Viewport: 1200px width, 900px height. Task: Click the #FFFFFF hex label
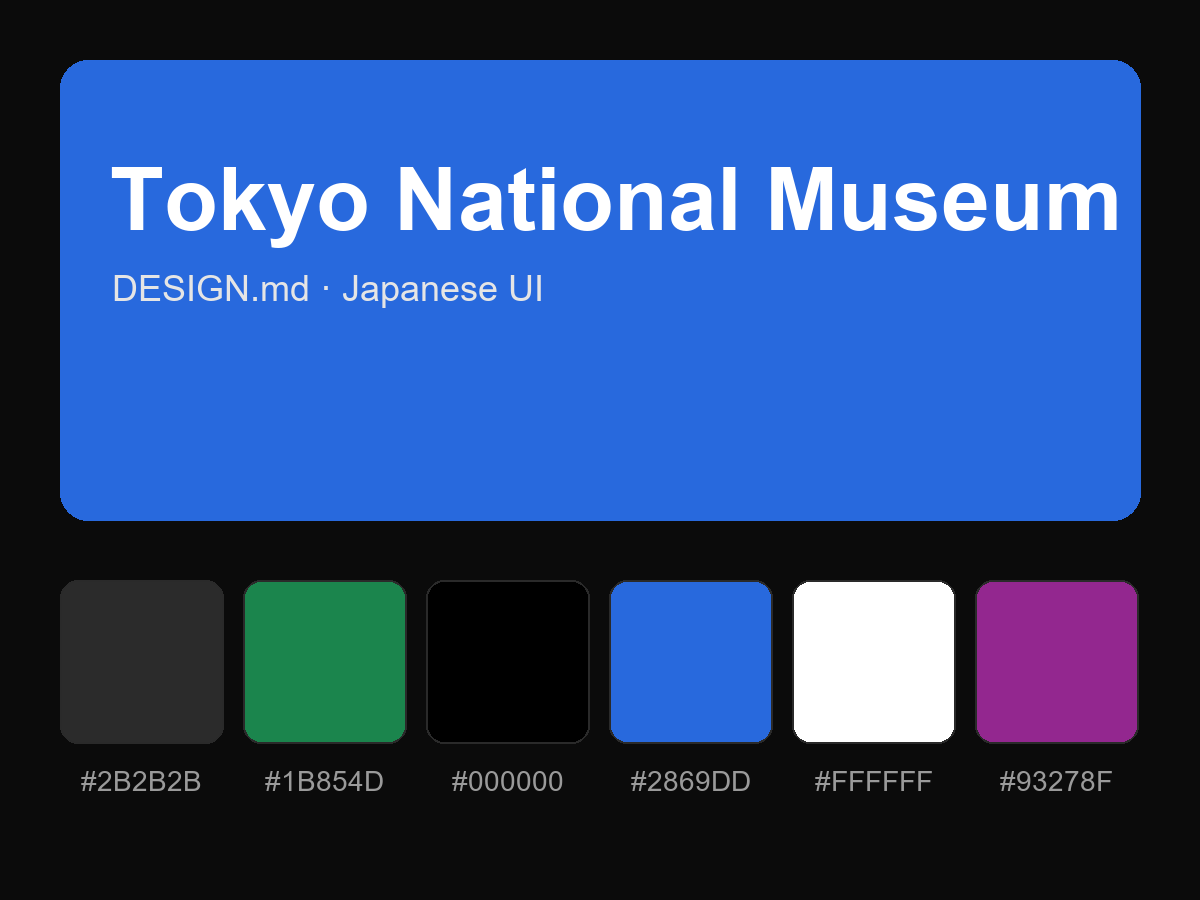point(873,782)
